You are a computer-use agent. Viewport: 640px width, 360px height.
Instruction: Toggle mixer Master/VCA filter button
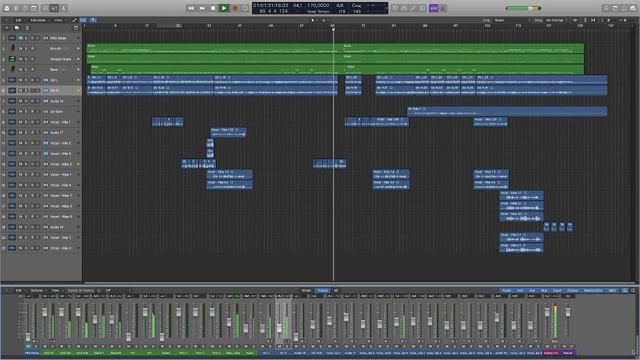tap(593, 291)
